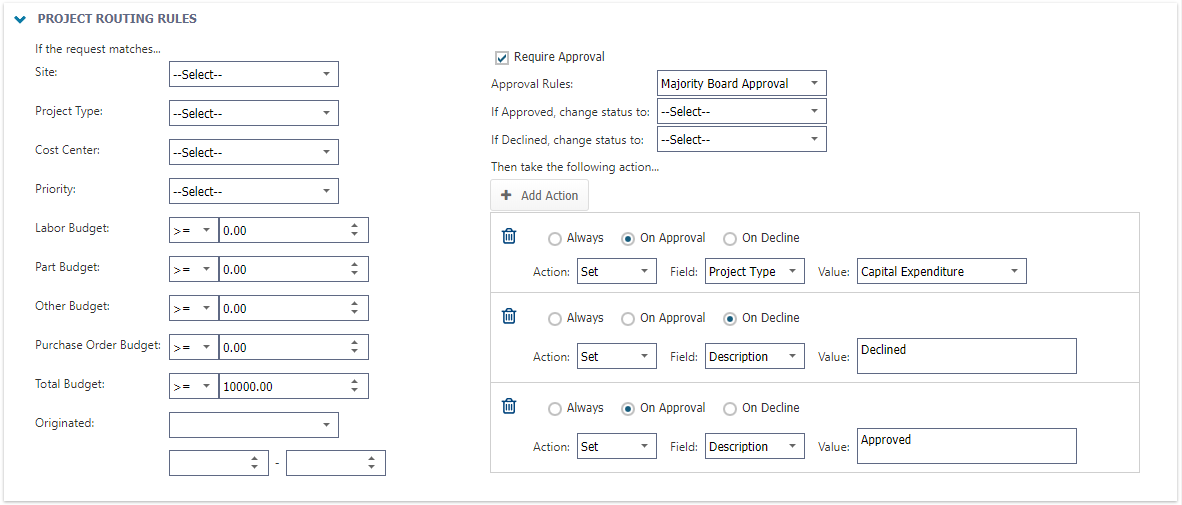This screenshot has width=1182, height=505.
Task: Open Total Budget comparison operator dropdown
Action: pyautogui.click(x=194, y=386)
